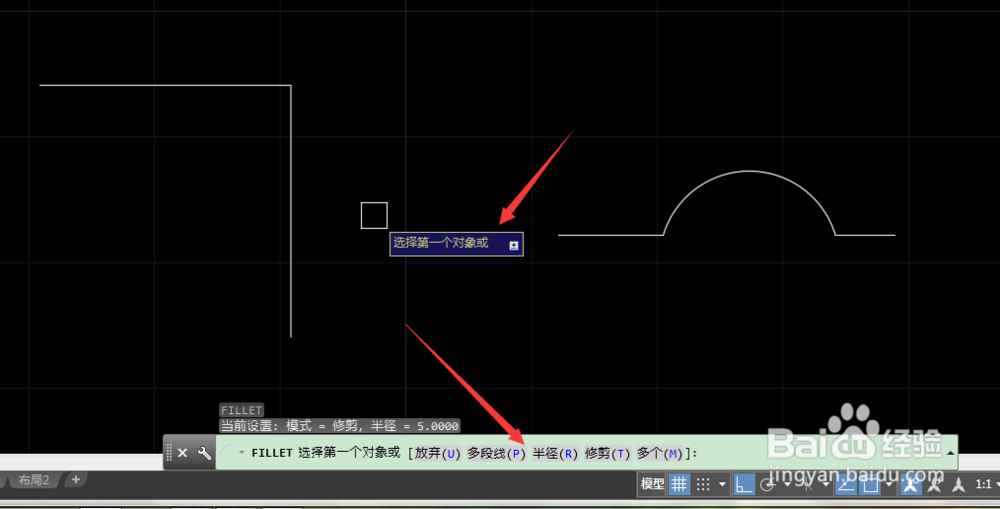Choose the 放弃(U) option
1000x509 pixels.
[438, 454]
